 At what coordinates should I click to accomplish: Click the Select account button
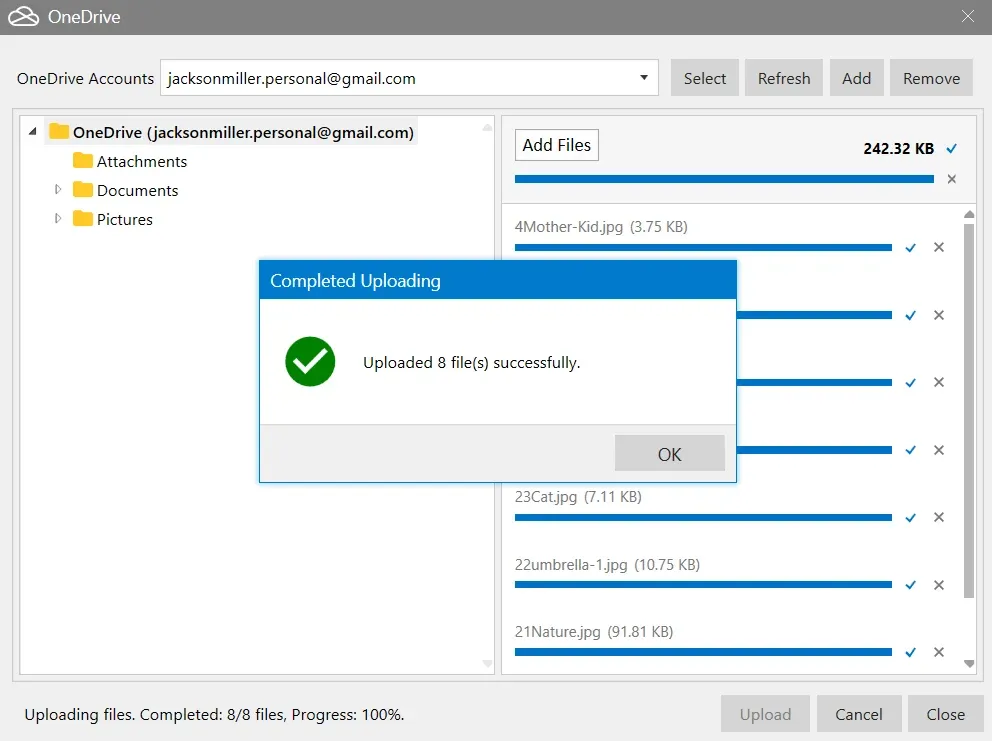point(705,78)
